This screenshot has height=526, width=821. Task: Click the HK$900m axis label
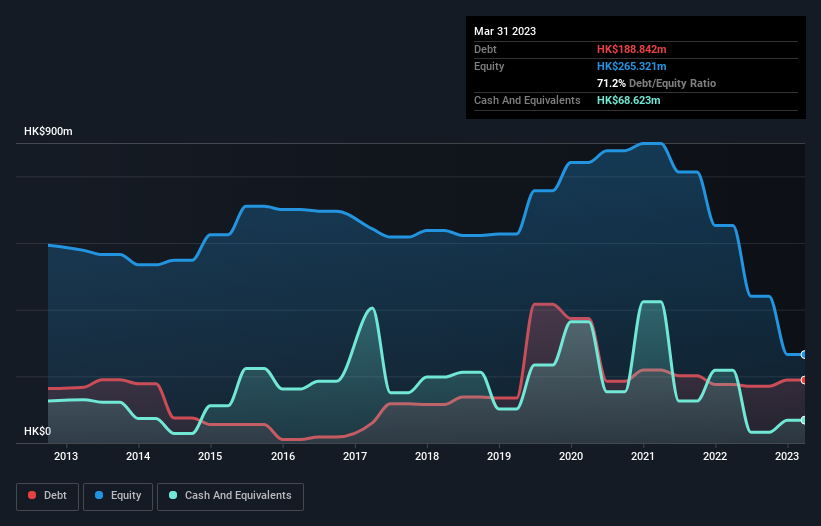48,131
